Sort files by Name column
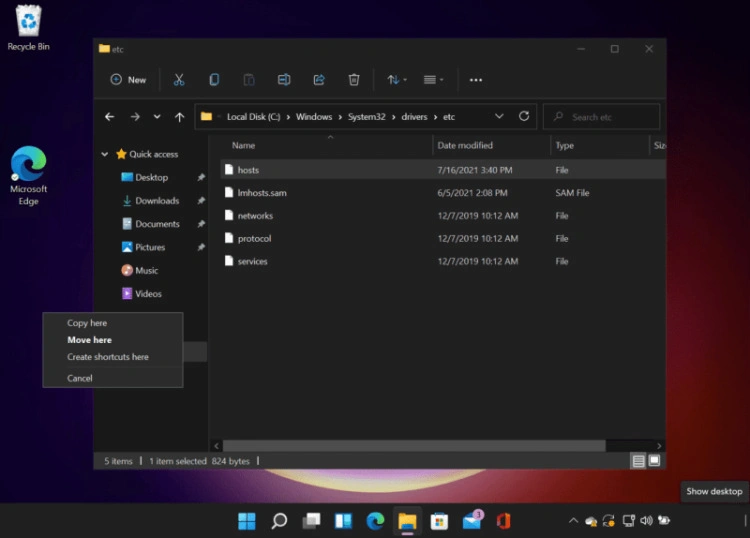This screenshot has height=538, width=750. pyautogui.click(x=243, y=145)
